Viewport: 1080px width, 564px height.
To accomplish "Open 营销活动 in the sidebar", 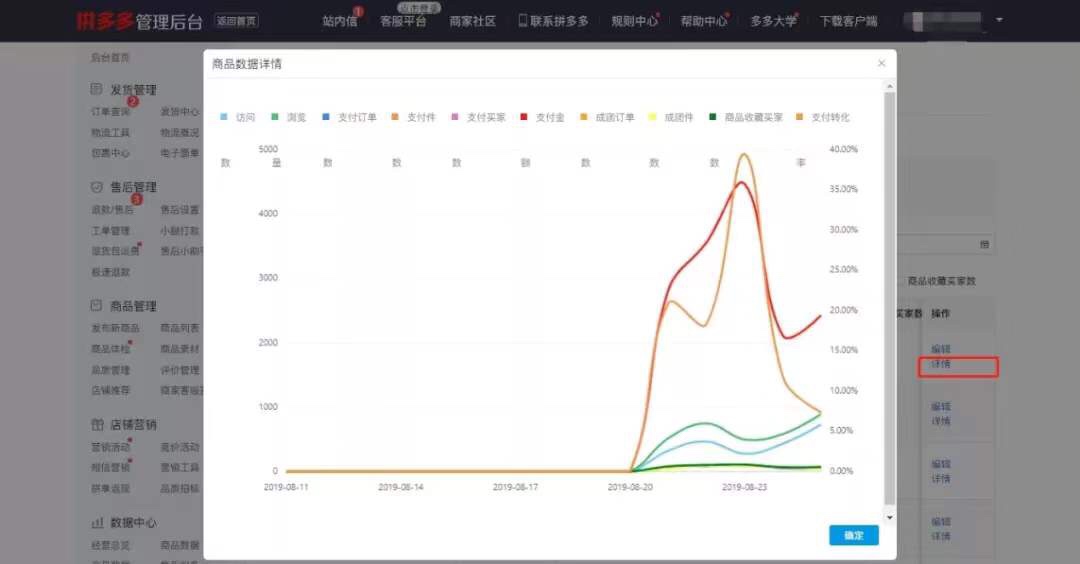I will (x=110, y=447).
